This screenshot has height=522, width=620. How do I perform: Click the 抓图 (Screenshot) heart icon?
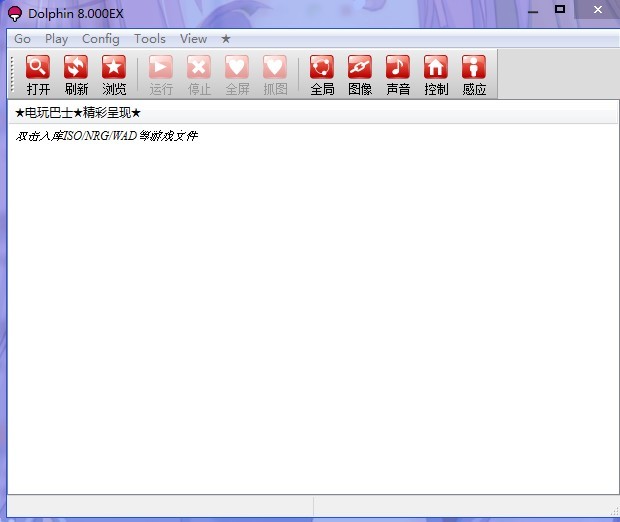(275, 67)
